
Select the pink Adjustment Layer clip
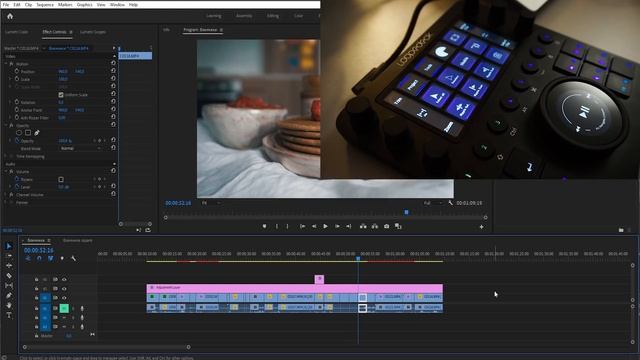(x=294, y=288)
